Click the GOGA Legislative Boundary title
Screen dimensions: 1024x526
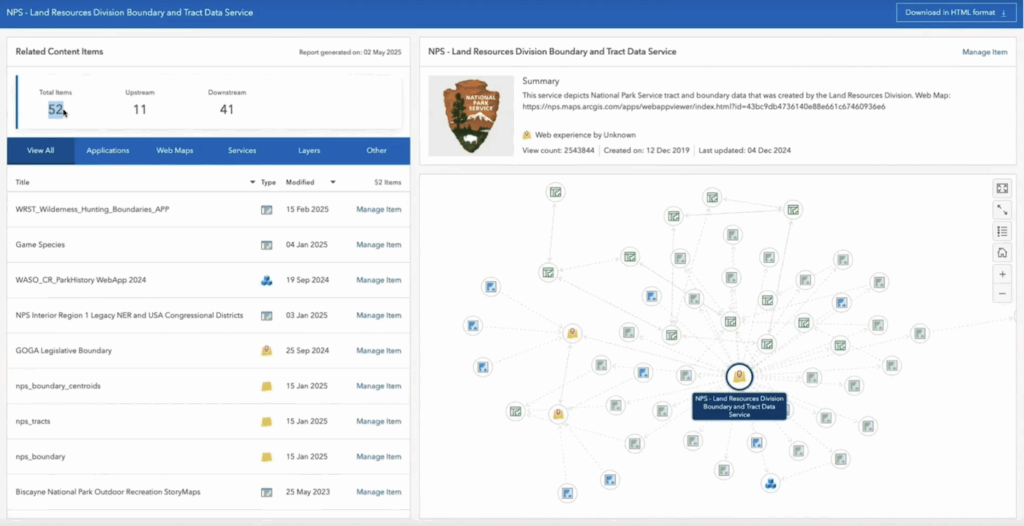[x=64, y=351]
